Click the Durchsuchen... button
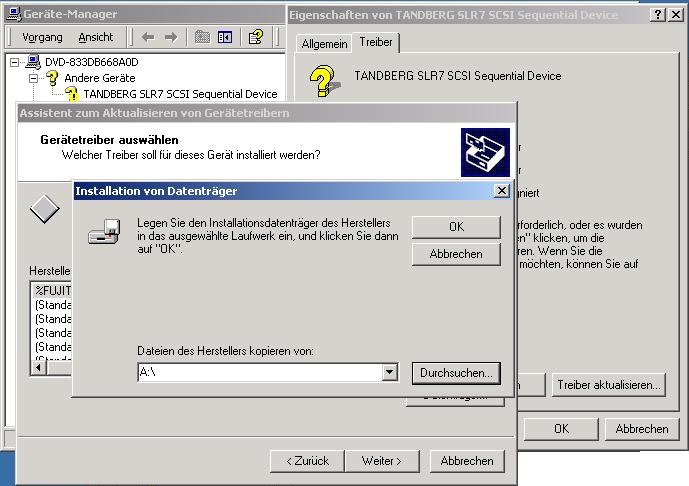This screenshot has width=689, height=486. pos(456,373)
